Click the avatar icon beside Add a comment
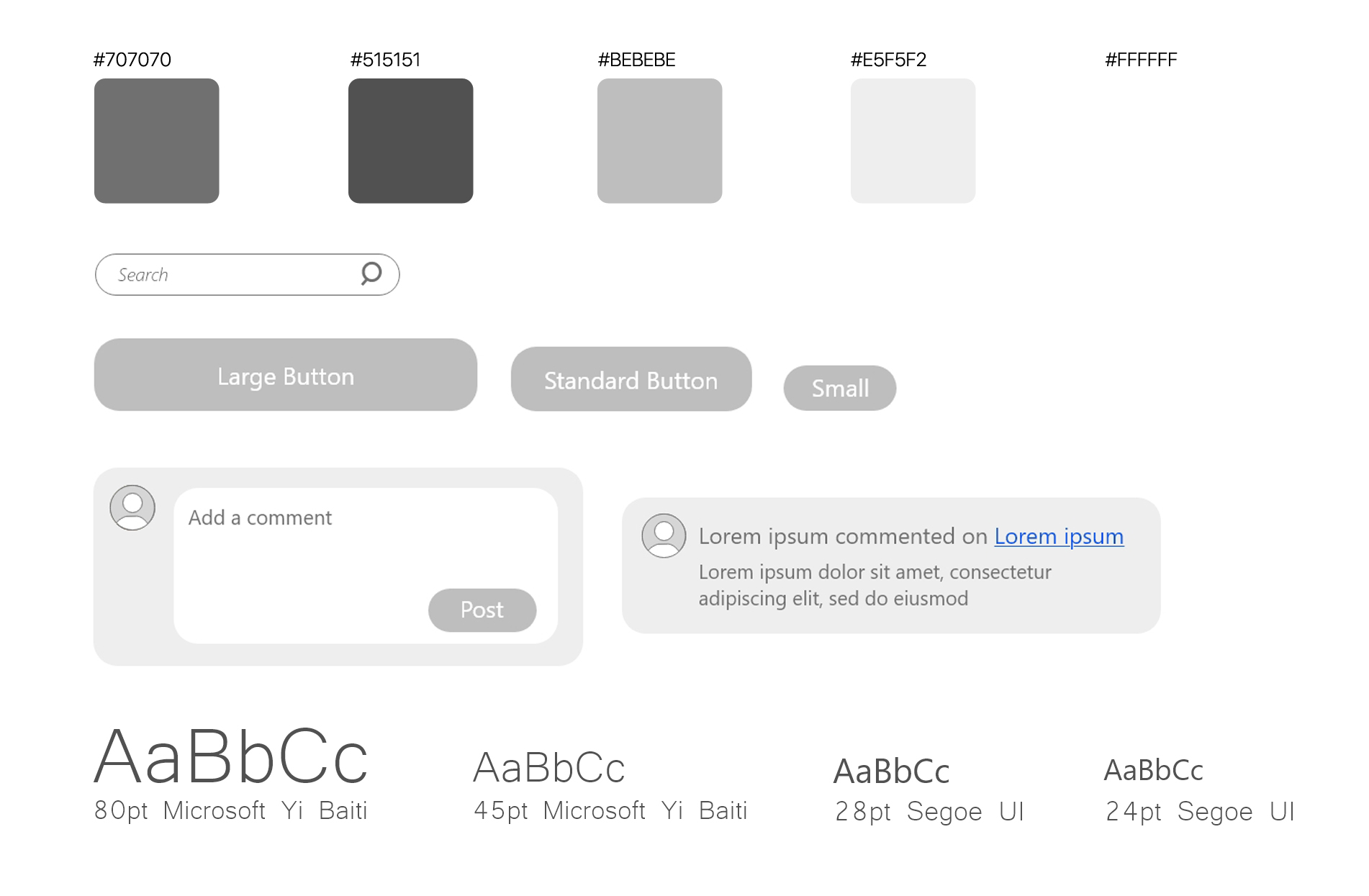Screen dimensions: 1369x896 point(132,507)
